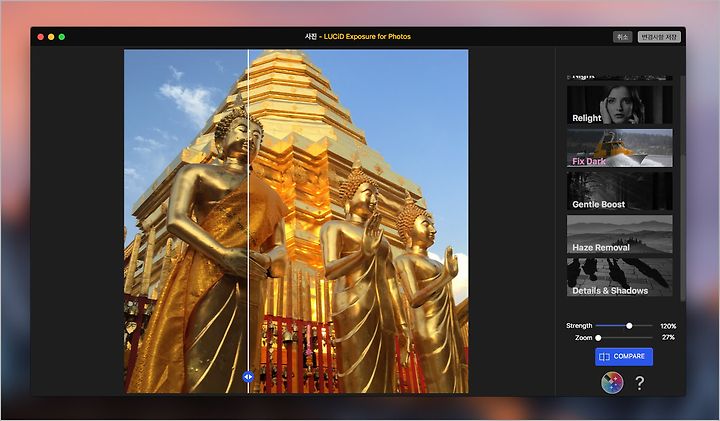The width and height of the screenshot is (720, 421).
Task: Close the window with the red button
Action: [40, 37]
